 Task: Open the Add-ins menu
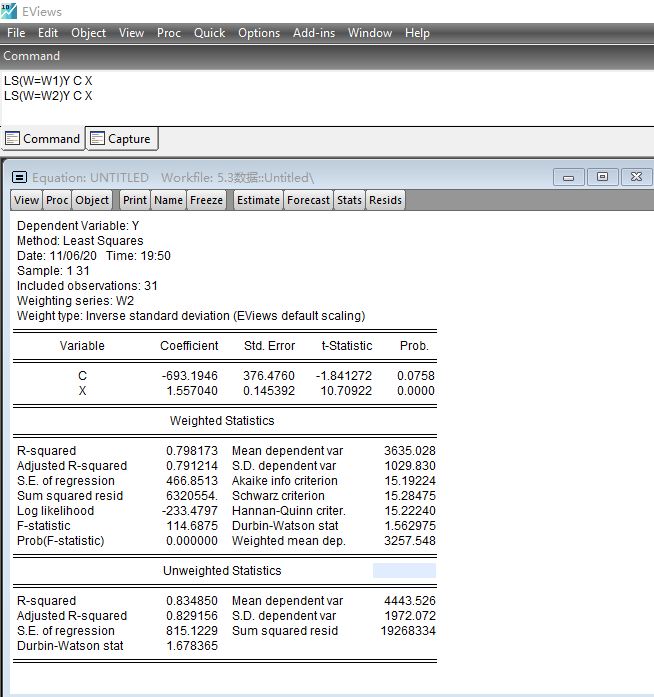(314, 33)
